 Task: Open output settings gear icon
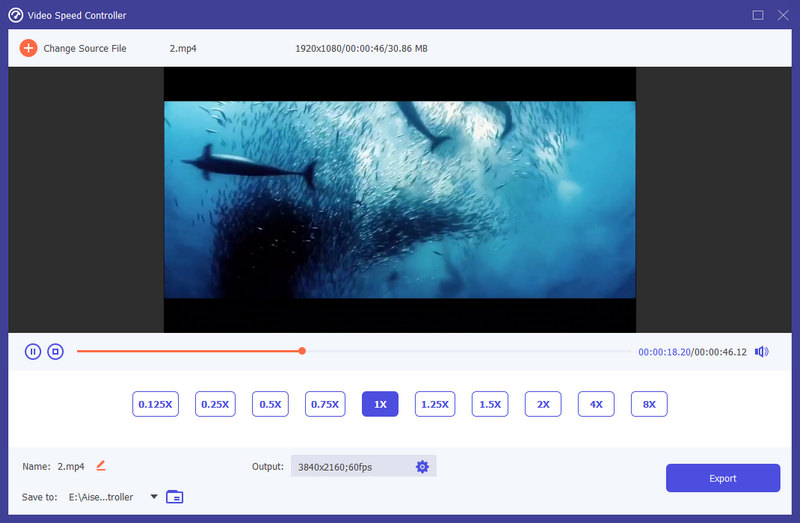(422, 467)
